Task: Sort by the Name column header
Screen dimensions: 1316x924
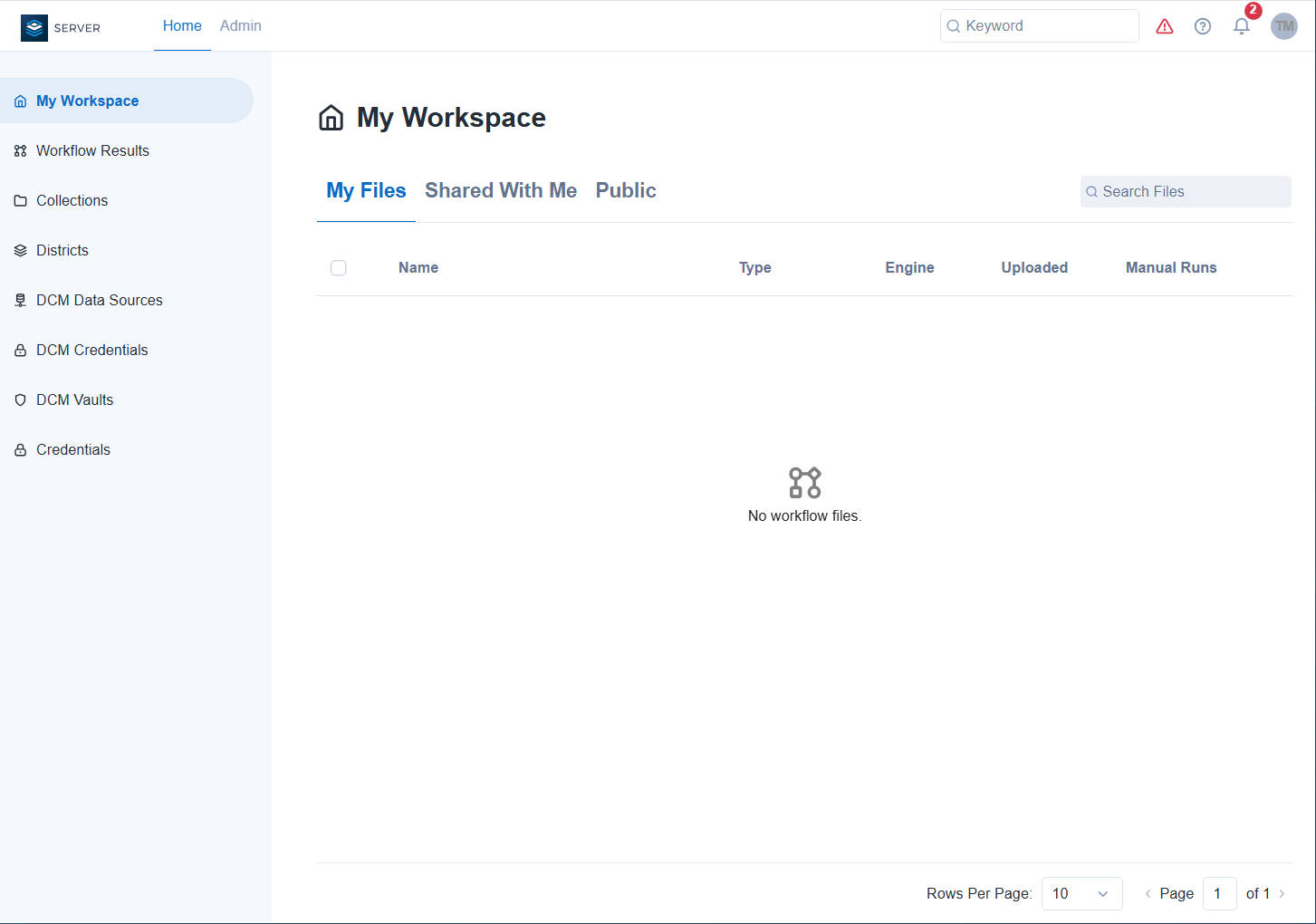Action: (x=418, y=268)
